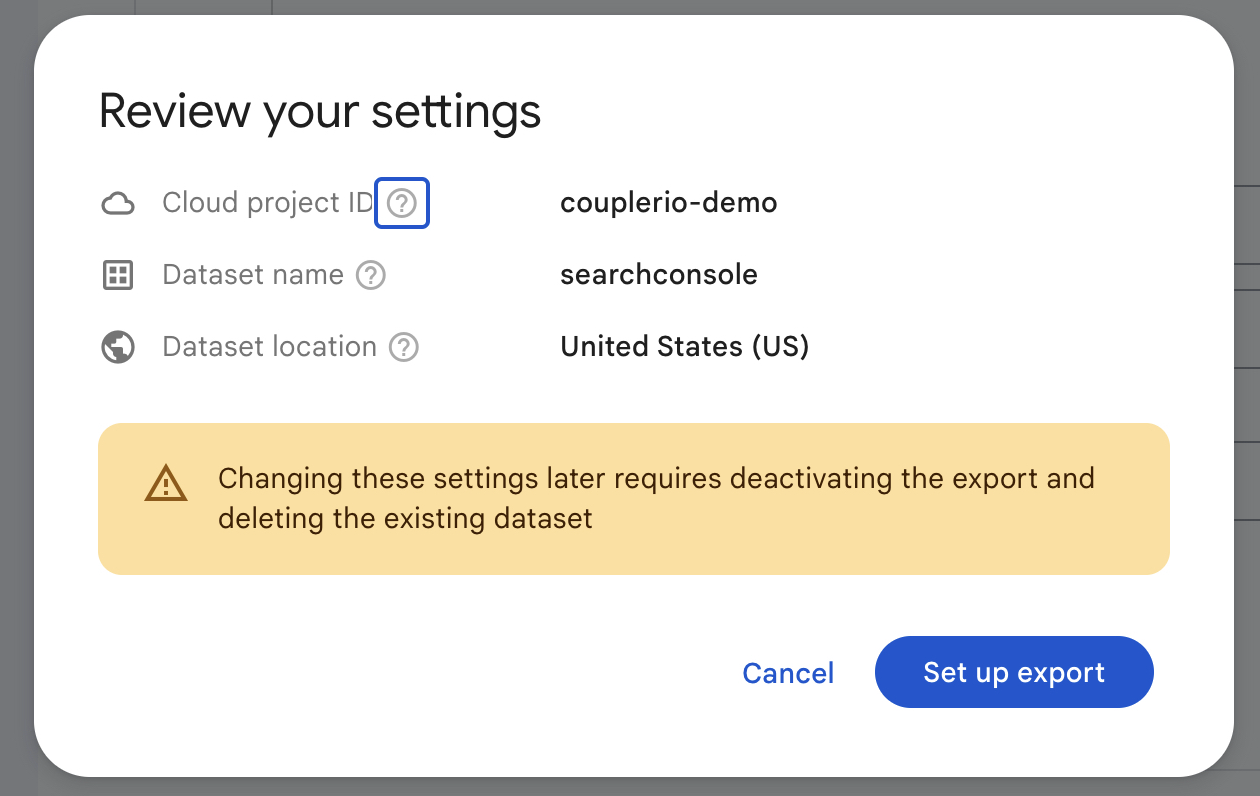Select the couplerio-demo project ID value
Image resolution: width=1260 pixels, height=796 pixels.
pos(668,202)
